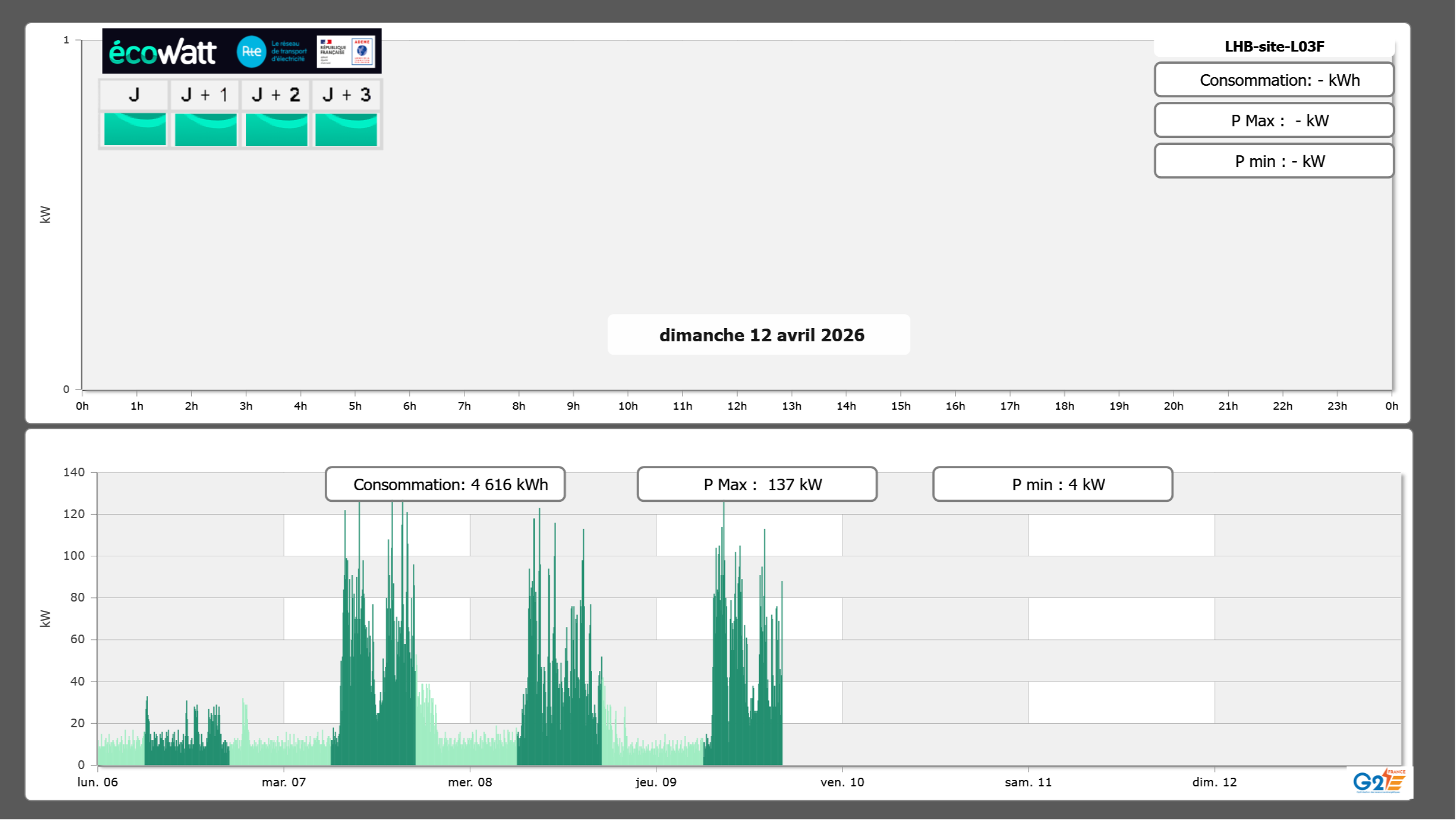Click the Rte circular logo
Screen dimensions: 1456x820
coord(251,52)
